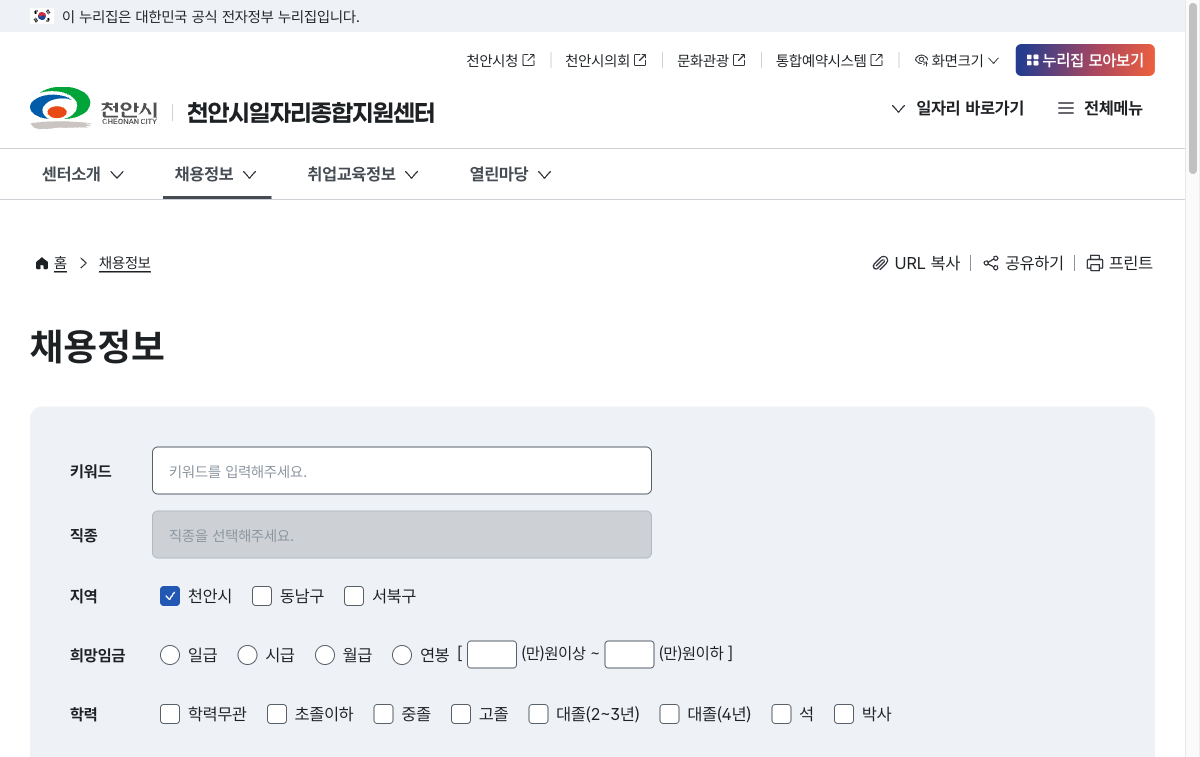Open the 천안시청 link
Screen dimensions: 1200x757
pos(500,60)
